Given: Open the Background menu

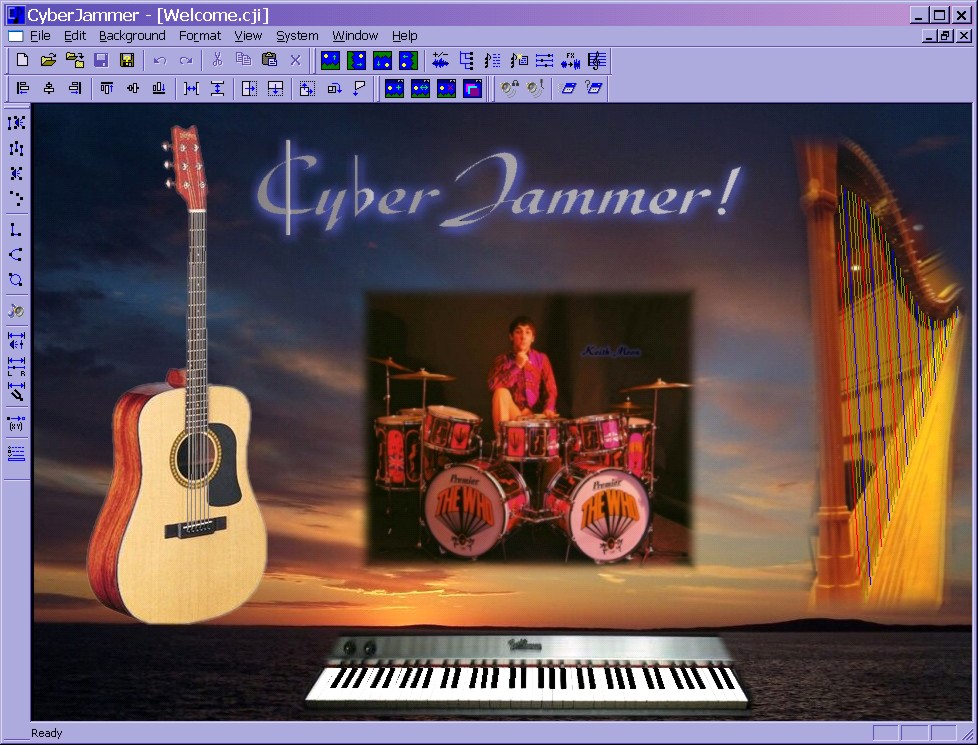Looking at the screenshot, I should coord(132,36).
